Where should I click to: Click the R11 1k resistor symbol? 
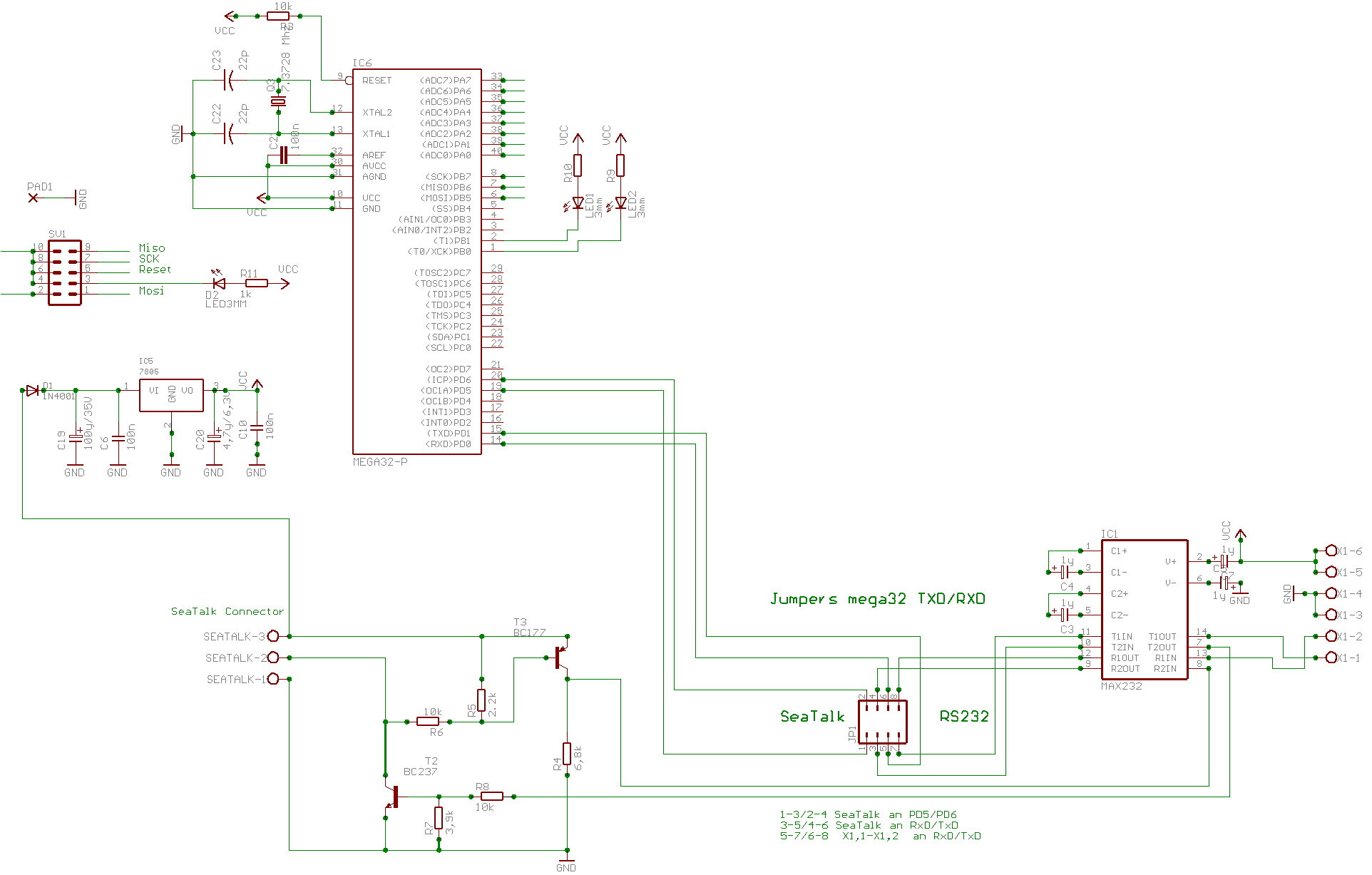click(256, 283)
